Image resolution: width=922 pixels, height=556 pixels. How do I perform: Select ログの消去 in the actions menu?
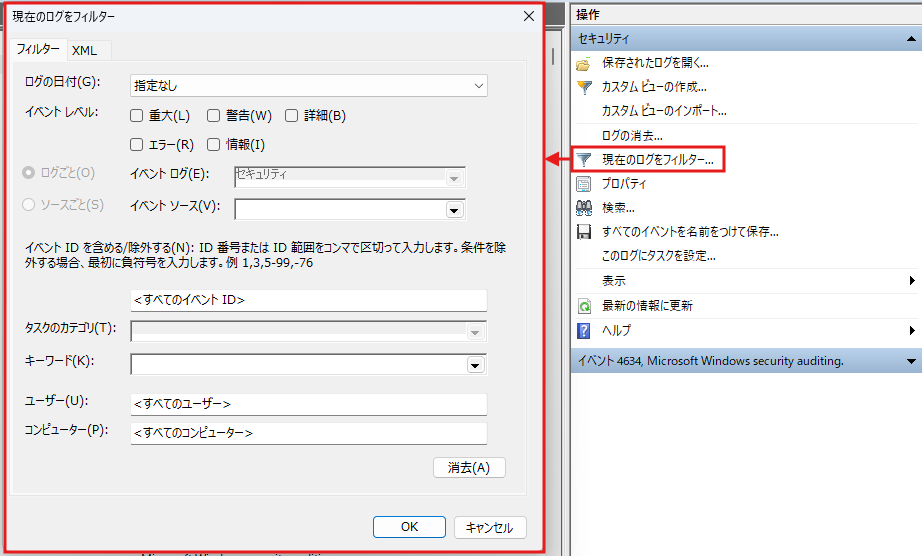coord(632,135)
